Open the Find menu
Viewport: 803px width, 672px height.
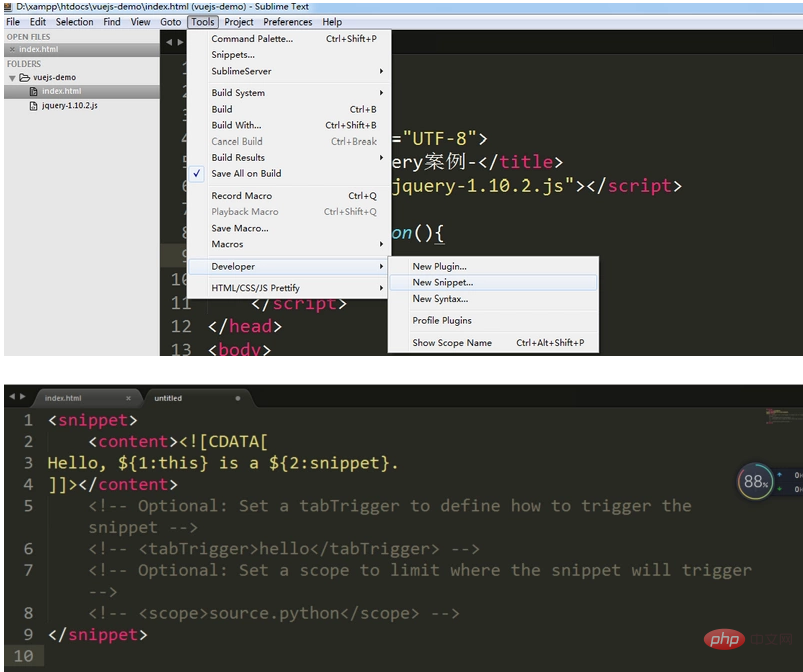(112, 22)
